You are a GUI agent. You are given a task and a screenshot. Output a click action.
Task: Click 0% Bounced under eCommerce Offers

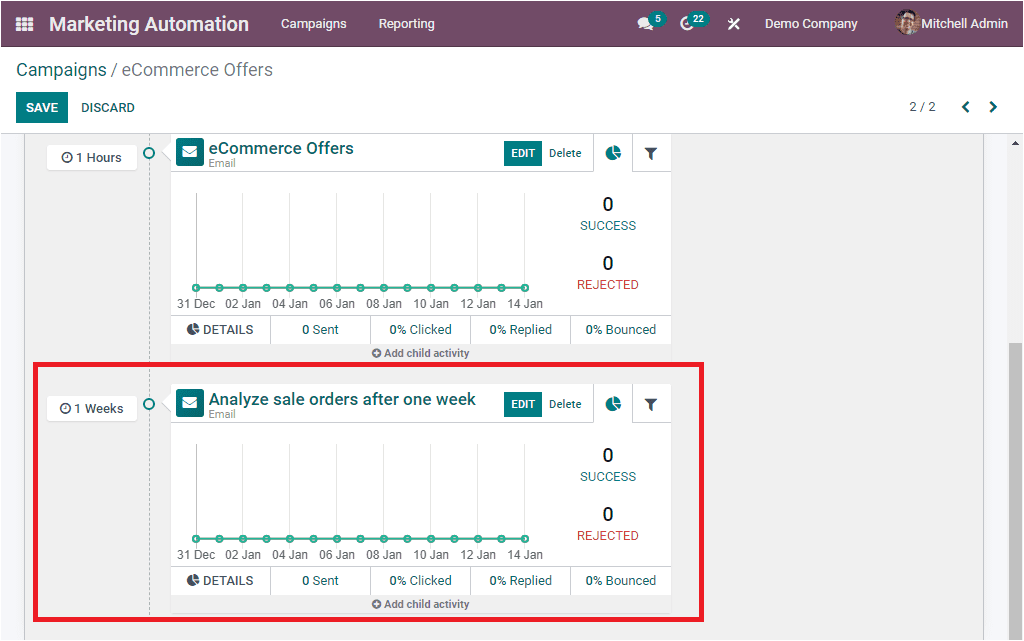pyautogui.click(x=620, y=330)
